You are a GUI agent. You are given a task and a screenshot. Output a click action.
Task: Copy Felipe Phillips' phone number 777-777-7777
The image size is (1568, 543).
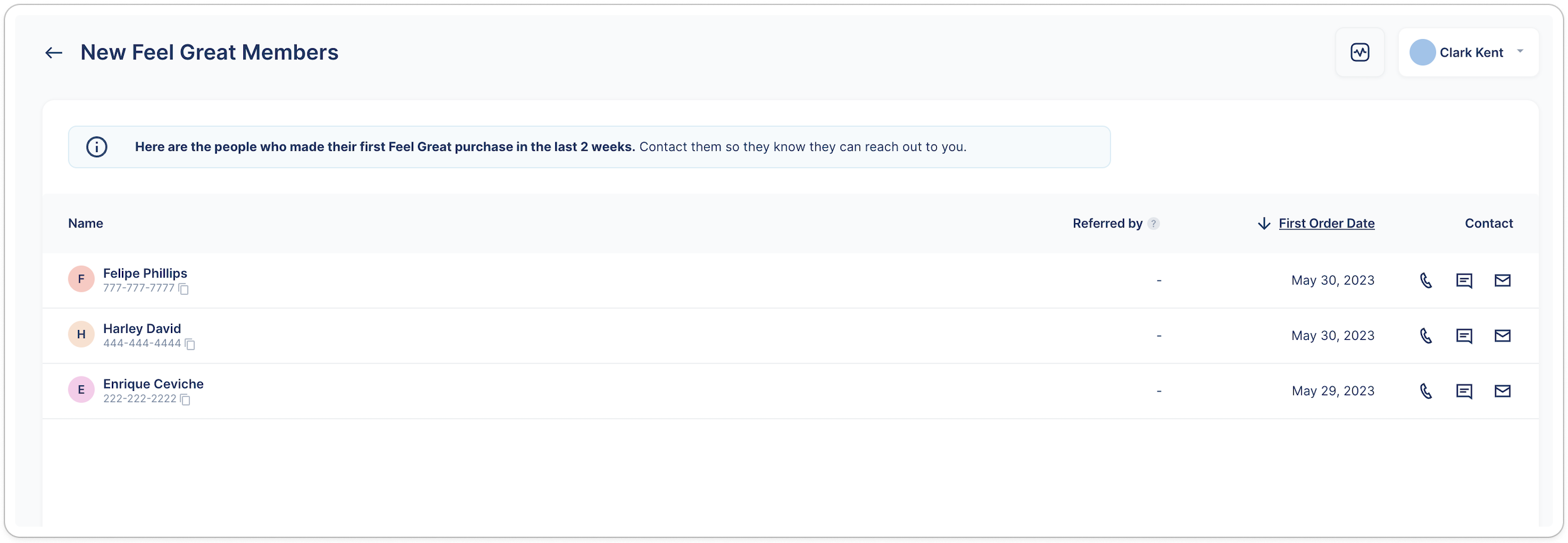coord(184,289)
